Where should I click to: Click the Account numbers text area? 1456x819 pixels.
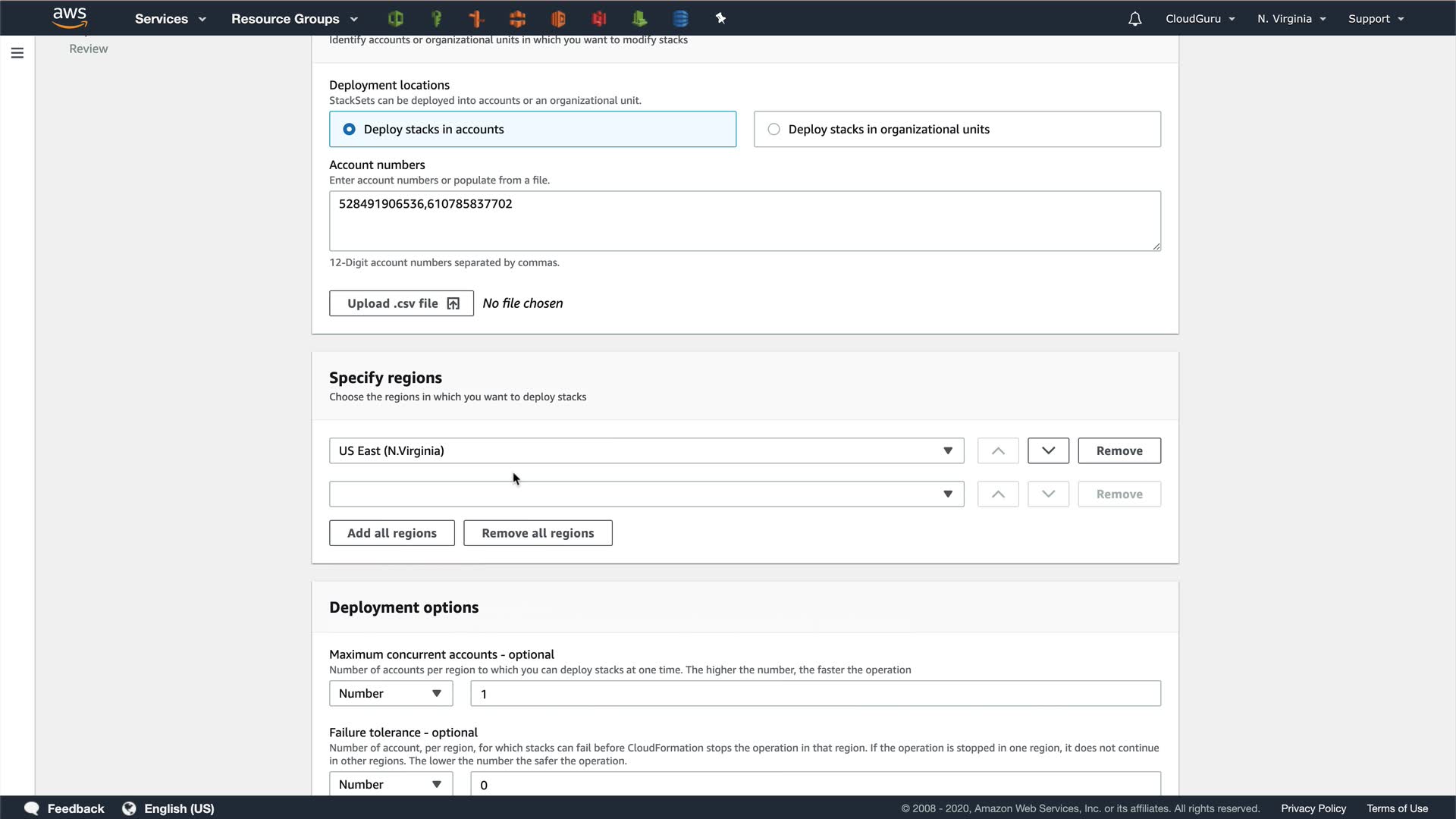click(x=744, y=221)
